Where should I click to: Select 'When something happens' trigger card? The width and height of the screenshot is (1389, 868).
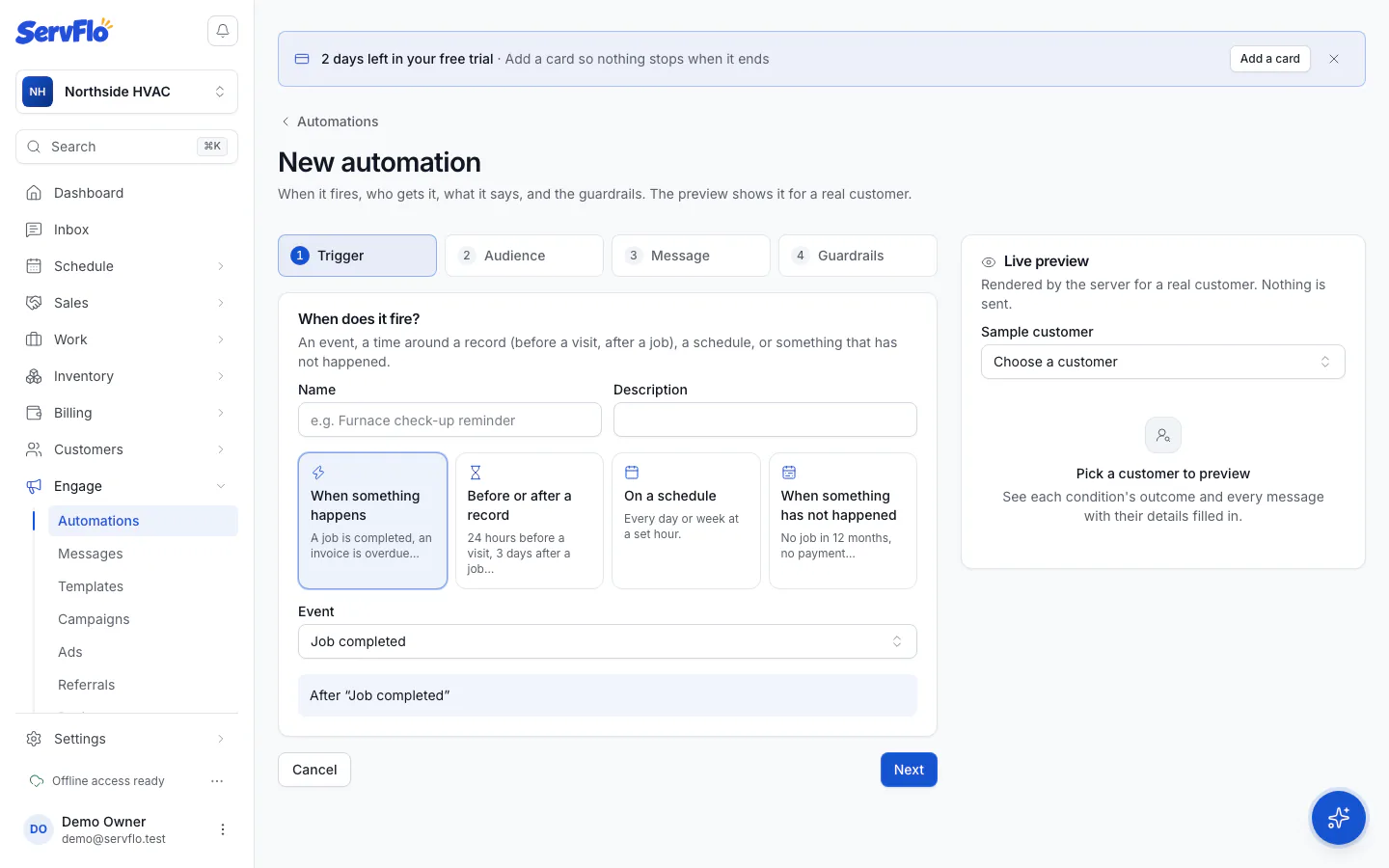(372, 521)
